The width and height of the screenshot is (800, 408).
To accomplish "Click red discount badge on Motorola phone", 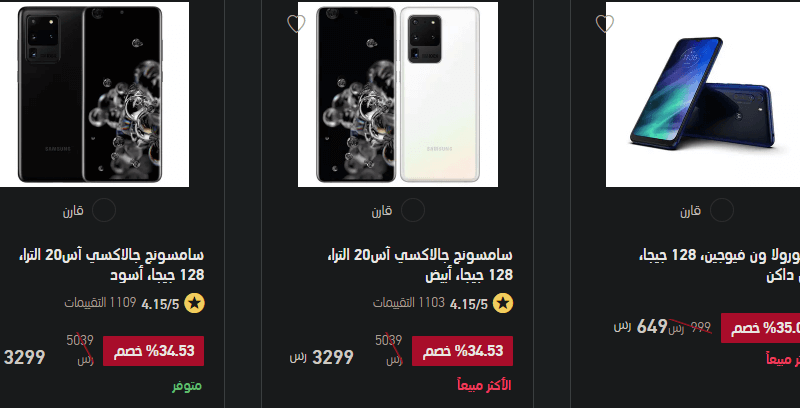I will coord(760,328).
